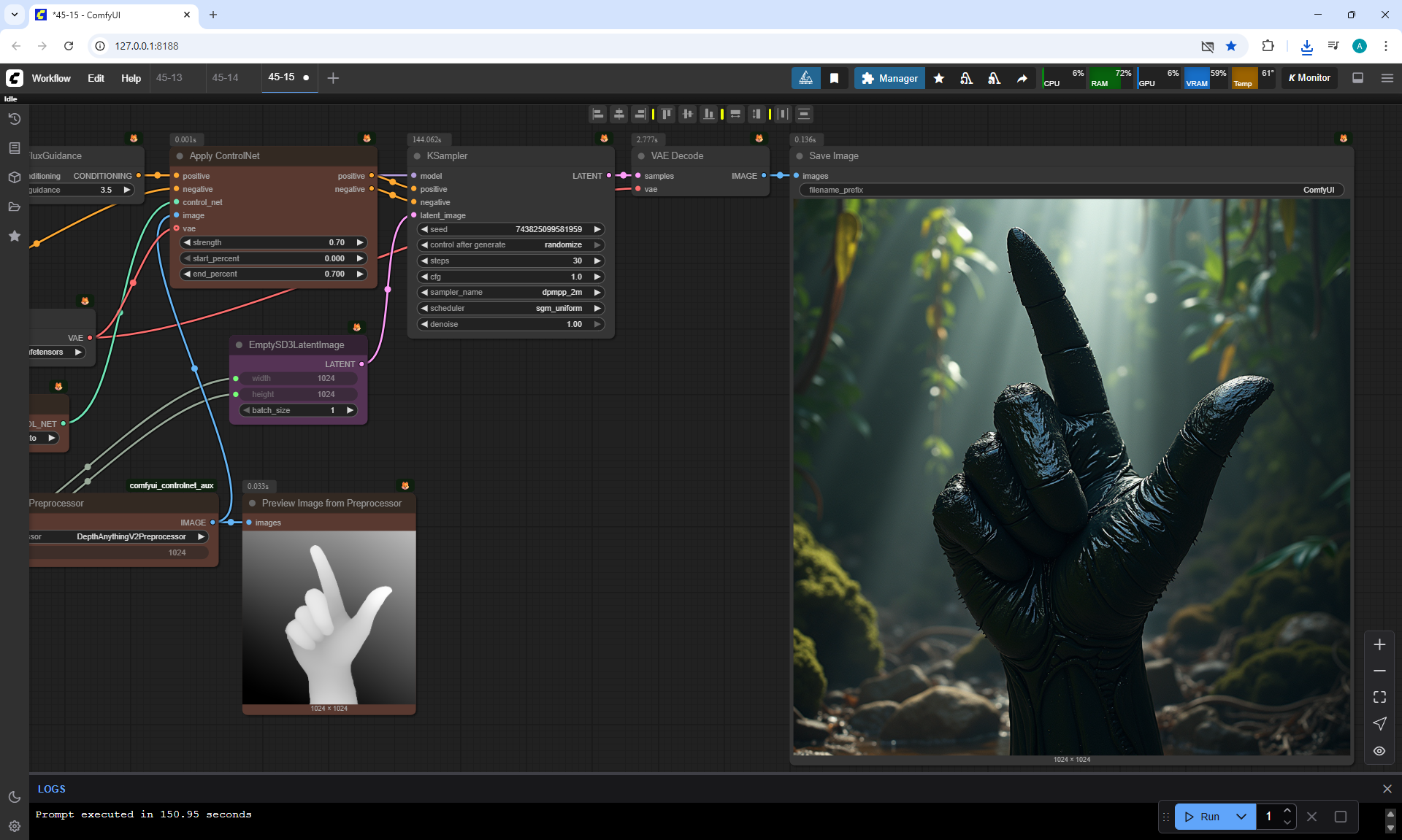This screenshot has width=1402, height=840.
Task: Click the bookmark icon in top toolbar
Action: [834, 78]
